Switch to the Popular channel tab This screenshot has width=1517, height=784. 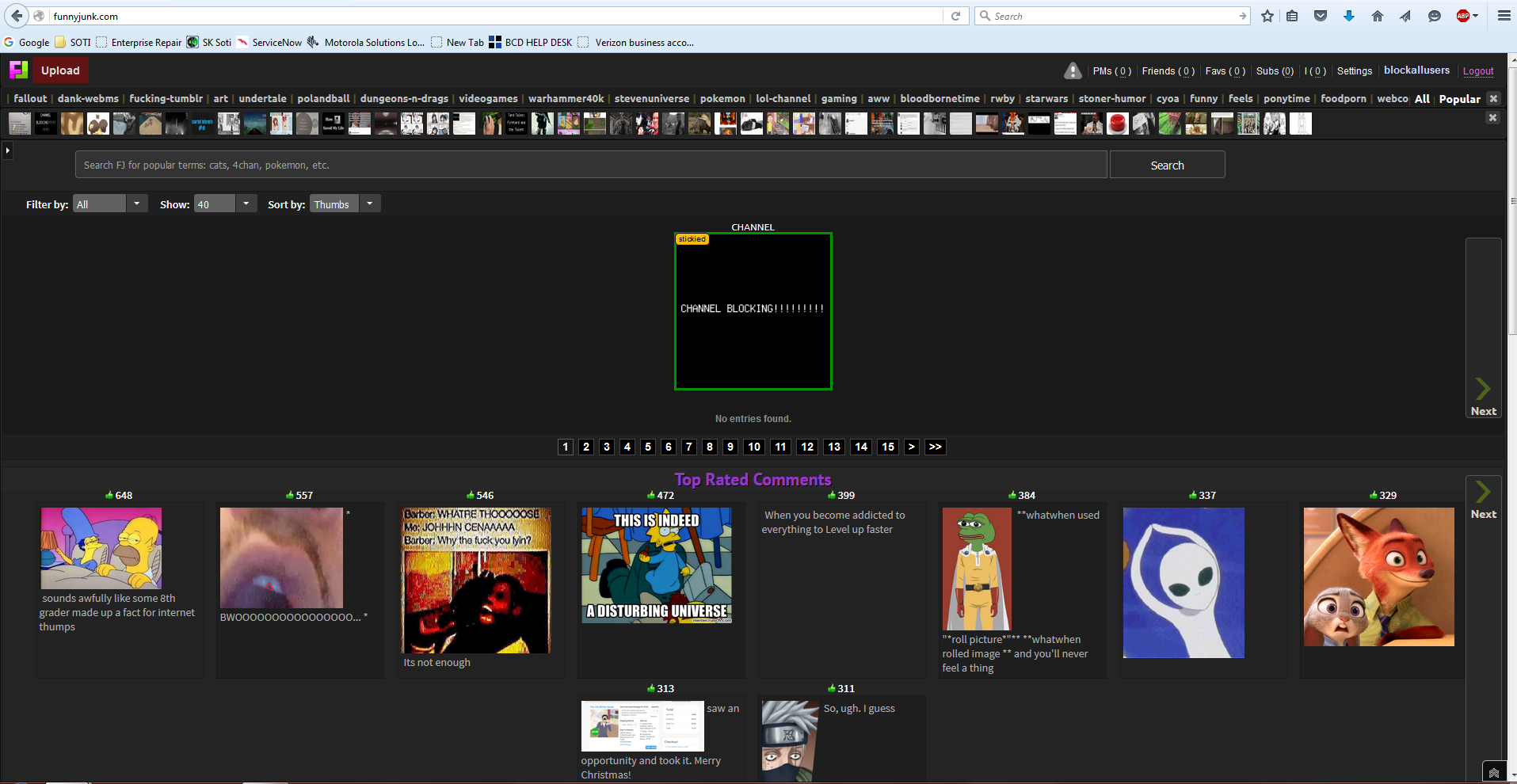coord(1459,99)
